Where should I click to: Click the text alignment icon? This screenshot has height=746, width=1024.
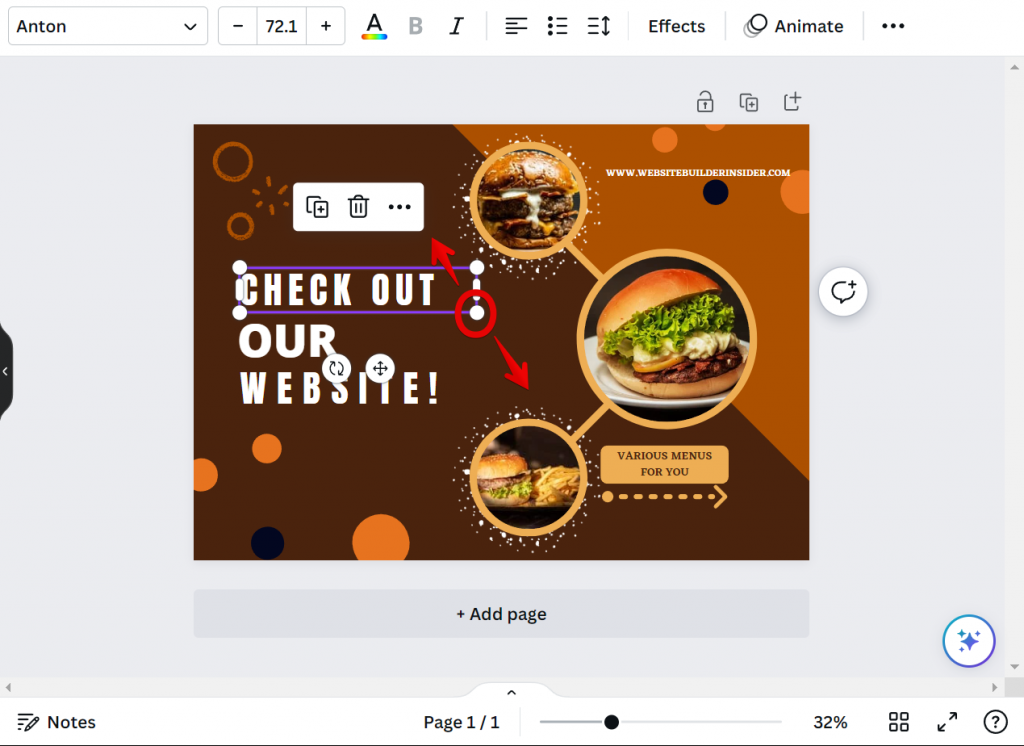516,25
